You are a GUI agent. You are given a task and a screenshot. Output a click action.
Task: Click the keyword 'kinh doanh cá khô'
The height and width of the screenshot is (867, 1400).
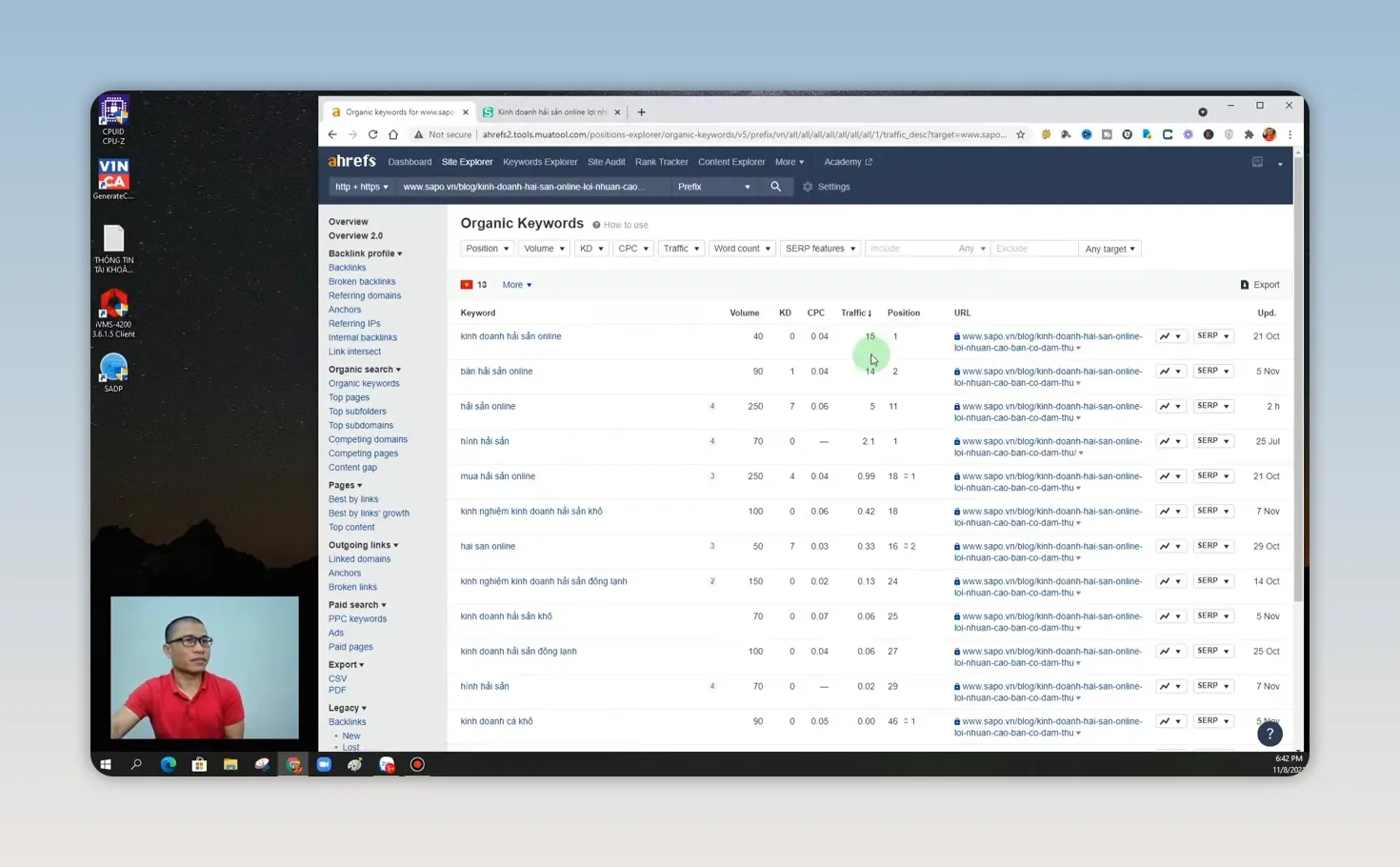tap(496, 721)
